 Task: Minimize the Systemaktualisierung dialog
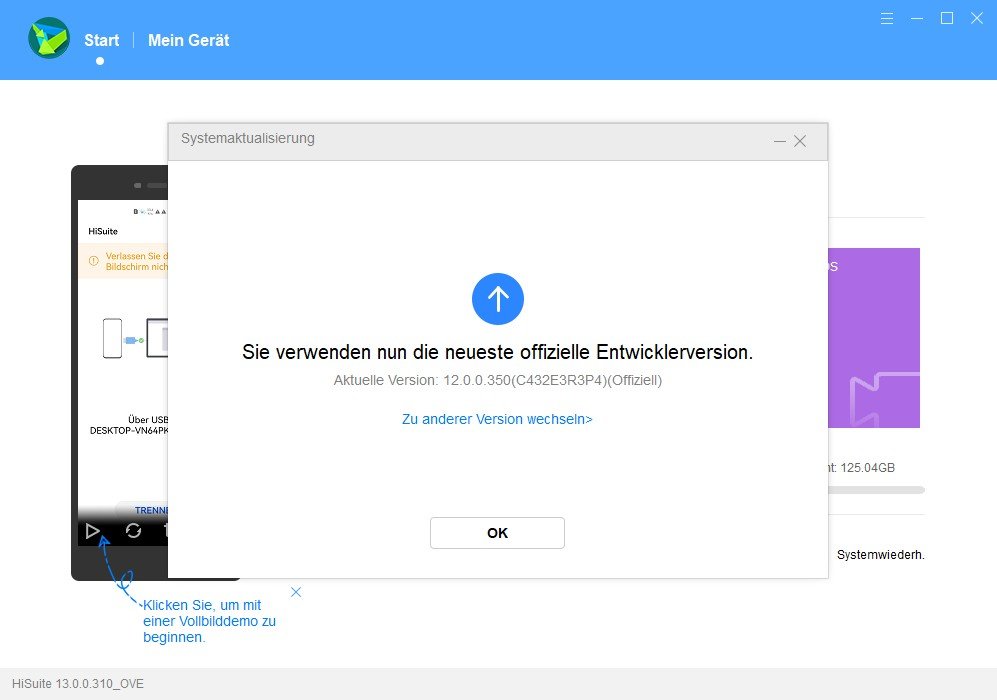pyautogui.click(x=780, y=141)
